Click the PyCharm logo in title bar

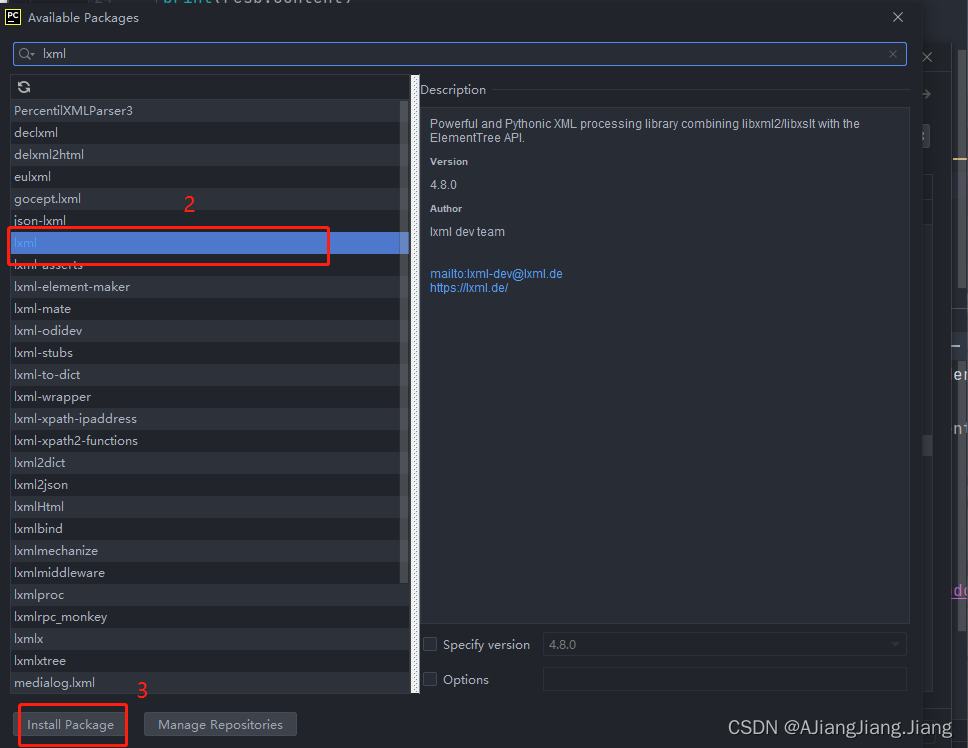click(13, 16)
